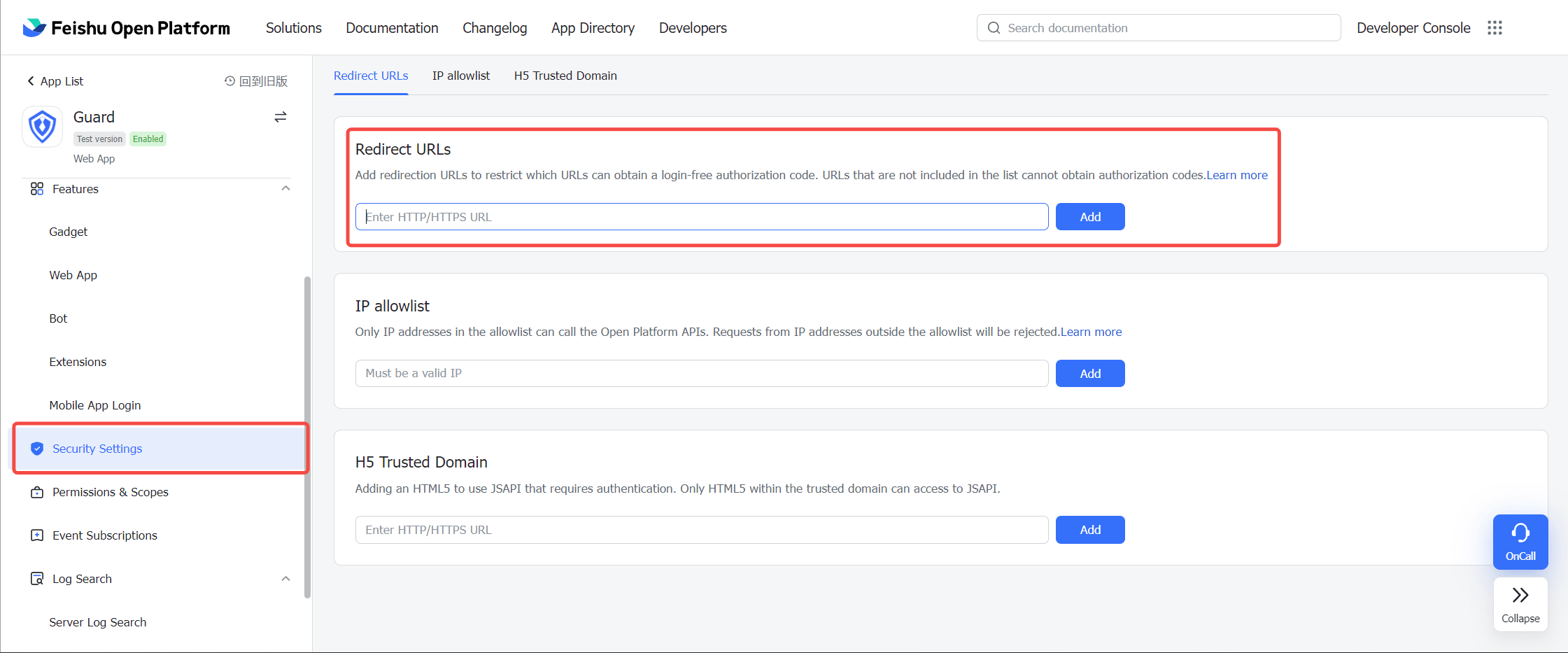
Task: Open Documentation in top navigation
Action: click(392, 28)
